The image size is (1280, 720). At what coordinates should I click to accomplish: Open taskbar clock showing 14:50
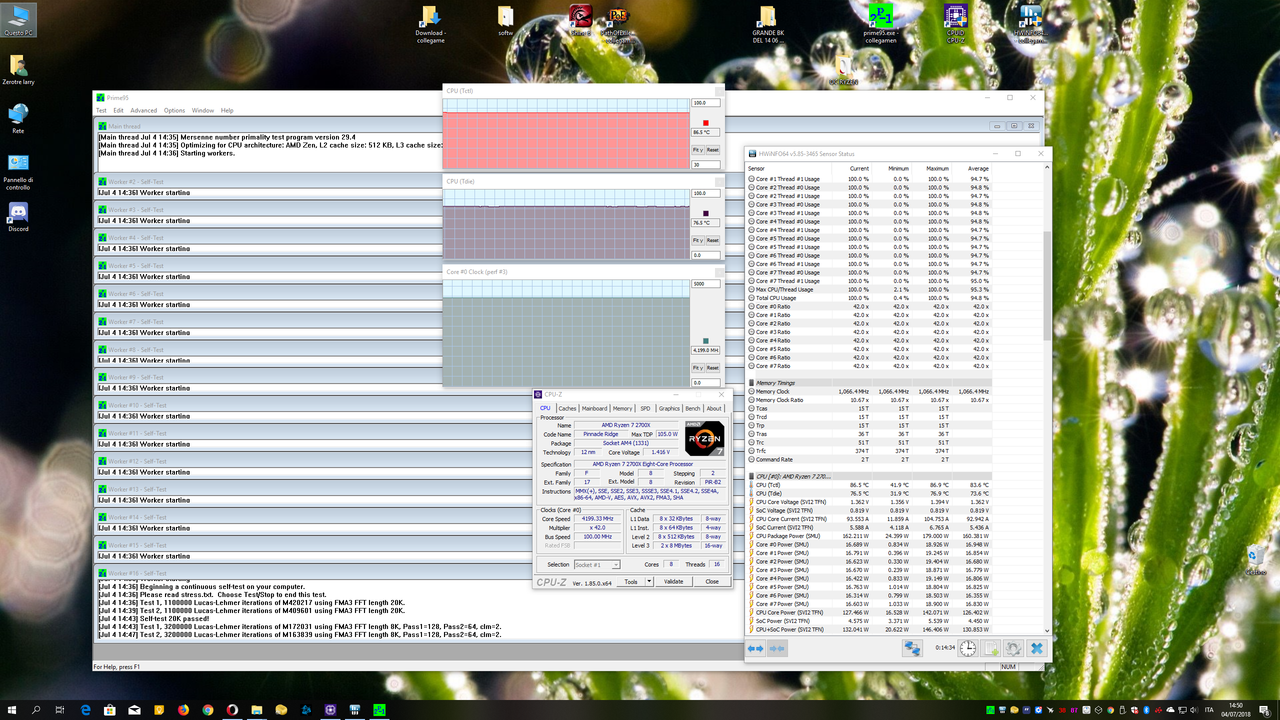1237,709
